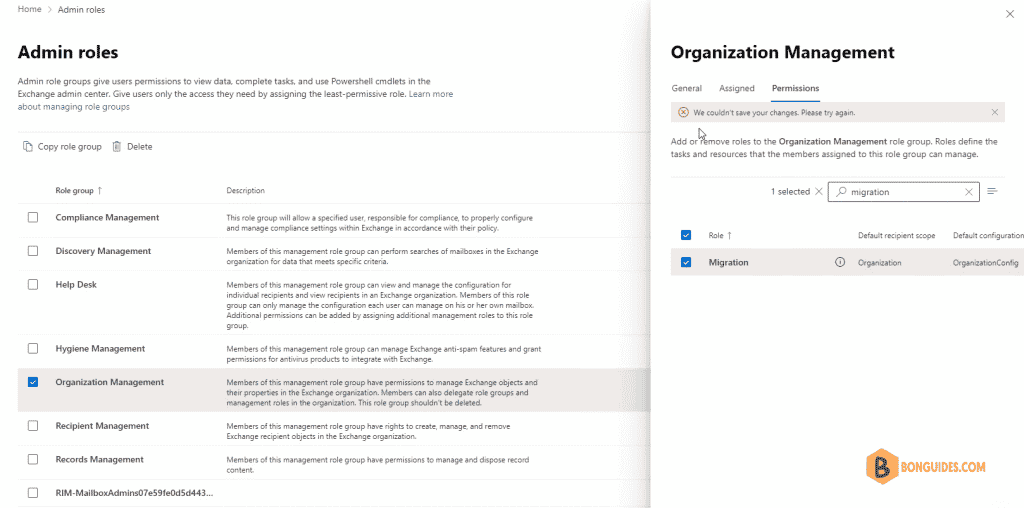Close the Organization Management panel

tap(1010, 14)
